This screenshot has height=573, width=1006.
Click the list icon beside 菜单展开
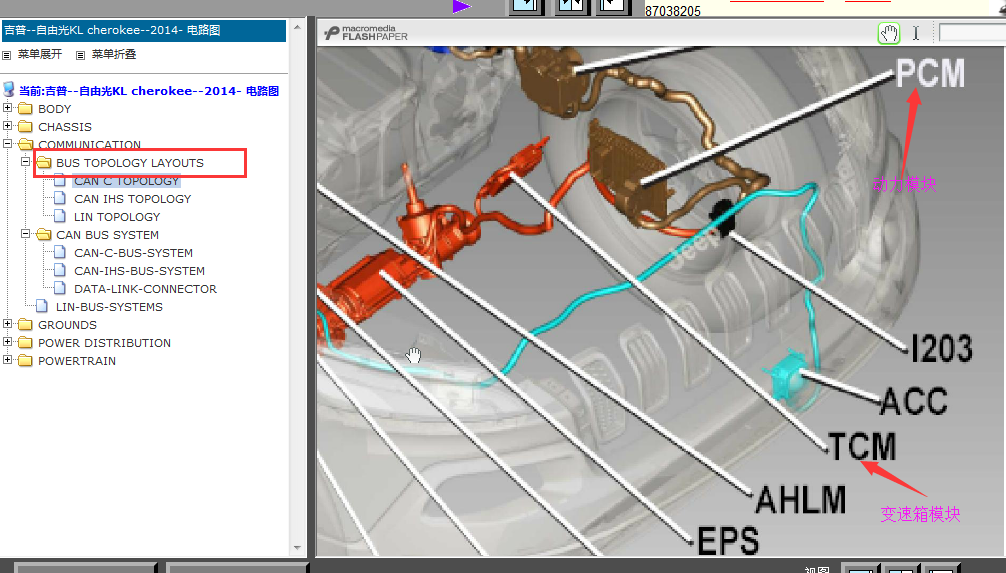click(x=6, y=55)
